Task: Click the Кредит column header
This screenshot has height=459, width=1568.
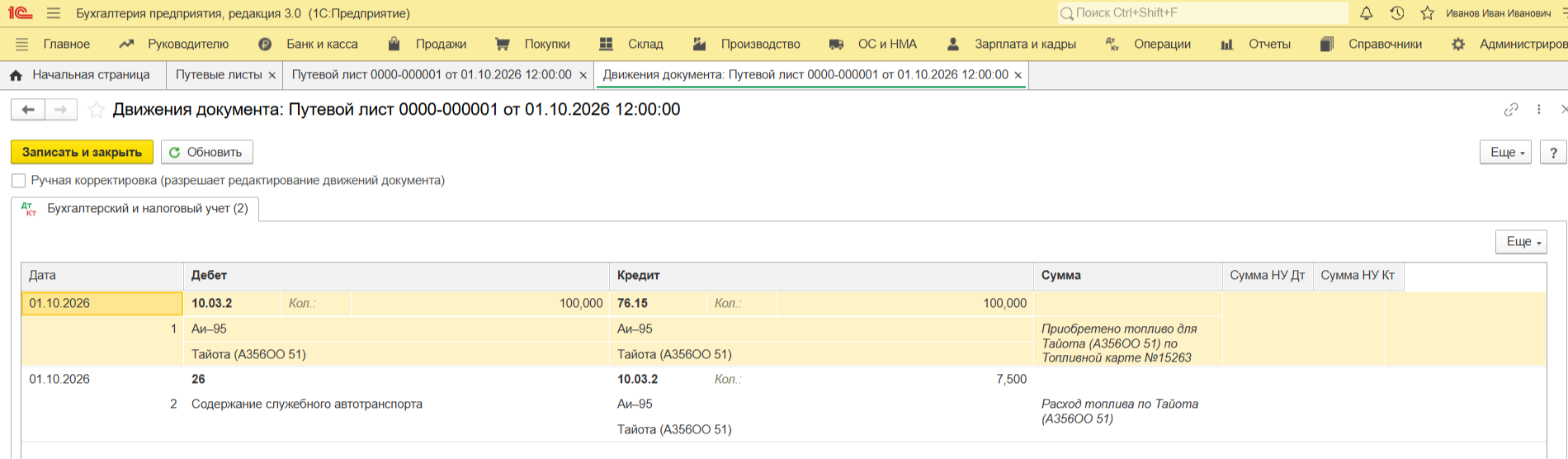Action: click(821, 276)
